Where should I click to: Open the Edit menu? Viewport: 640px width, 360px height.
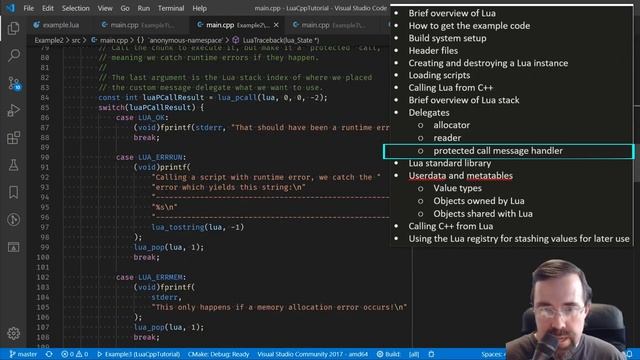coord(48,8)
